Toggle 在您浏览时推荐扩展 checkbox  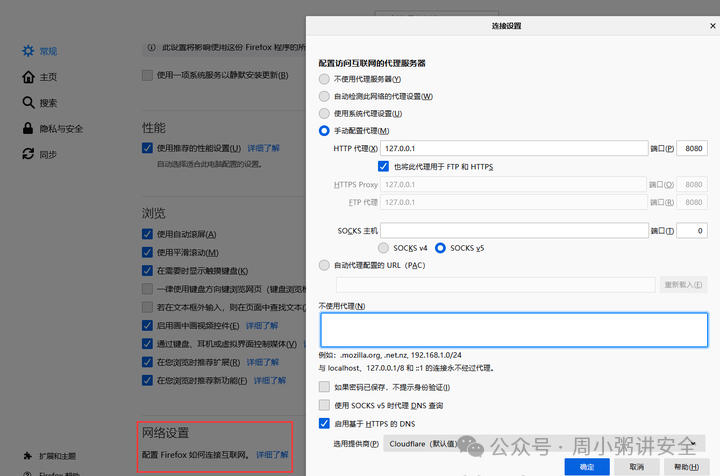(x=147, y=362)
